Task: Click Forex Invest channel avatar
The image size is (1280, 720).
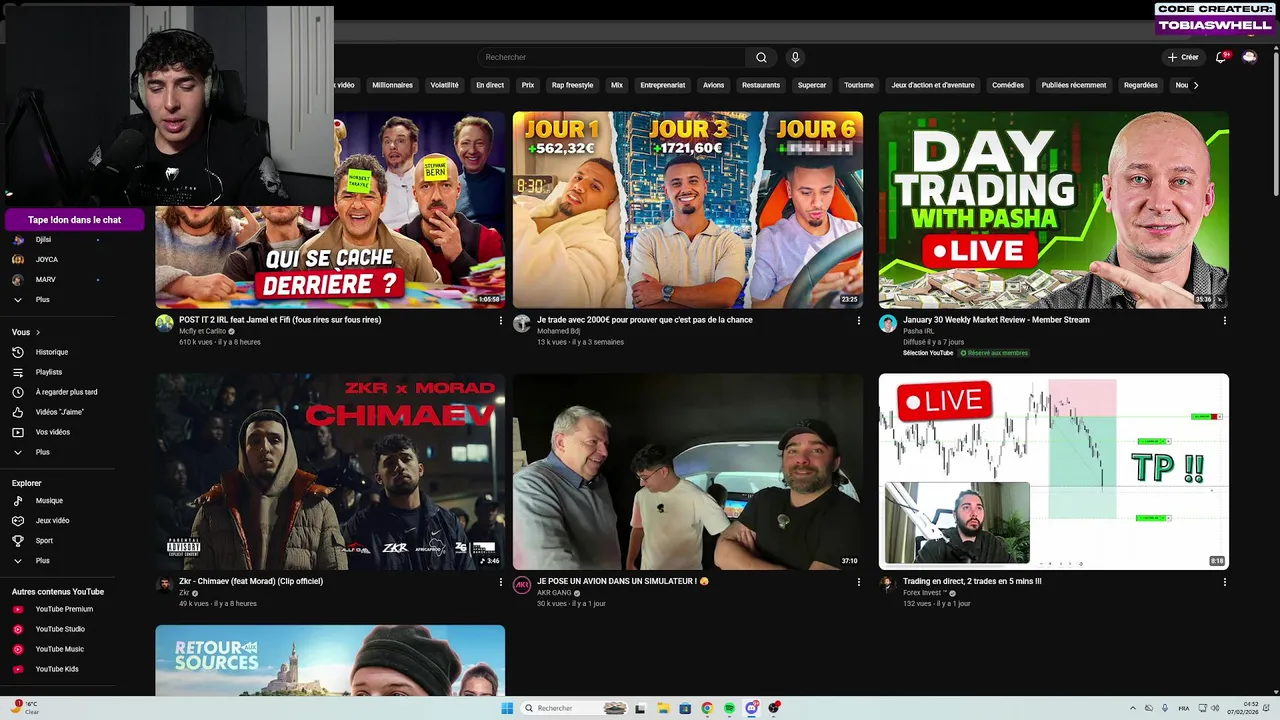Action: (x=888, y=585)
